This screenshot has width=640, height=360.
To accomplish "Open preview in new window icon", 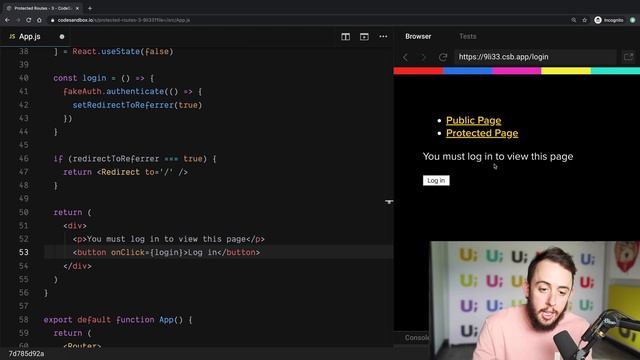I will click(x=629, y=57).
